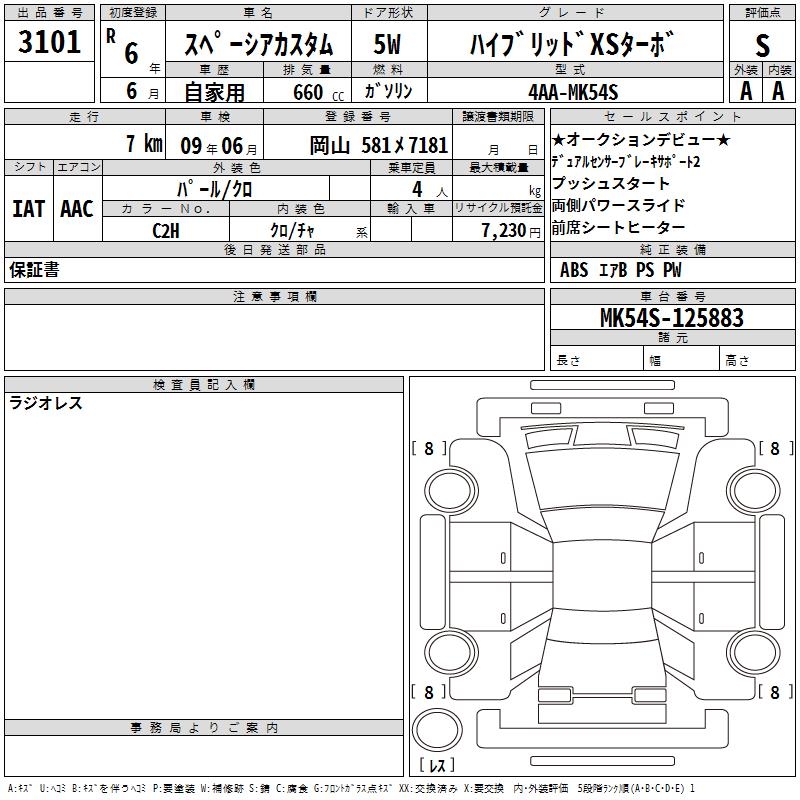Click the roof panel of car diagram
Screen dimensions: 800x800
pos(602,576)
